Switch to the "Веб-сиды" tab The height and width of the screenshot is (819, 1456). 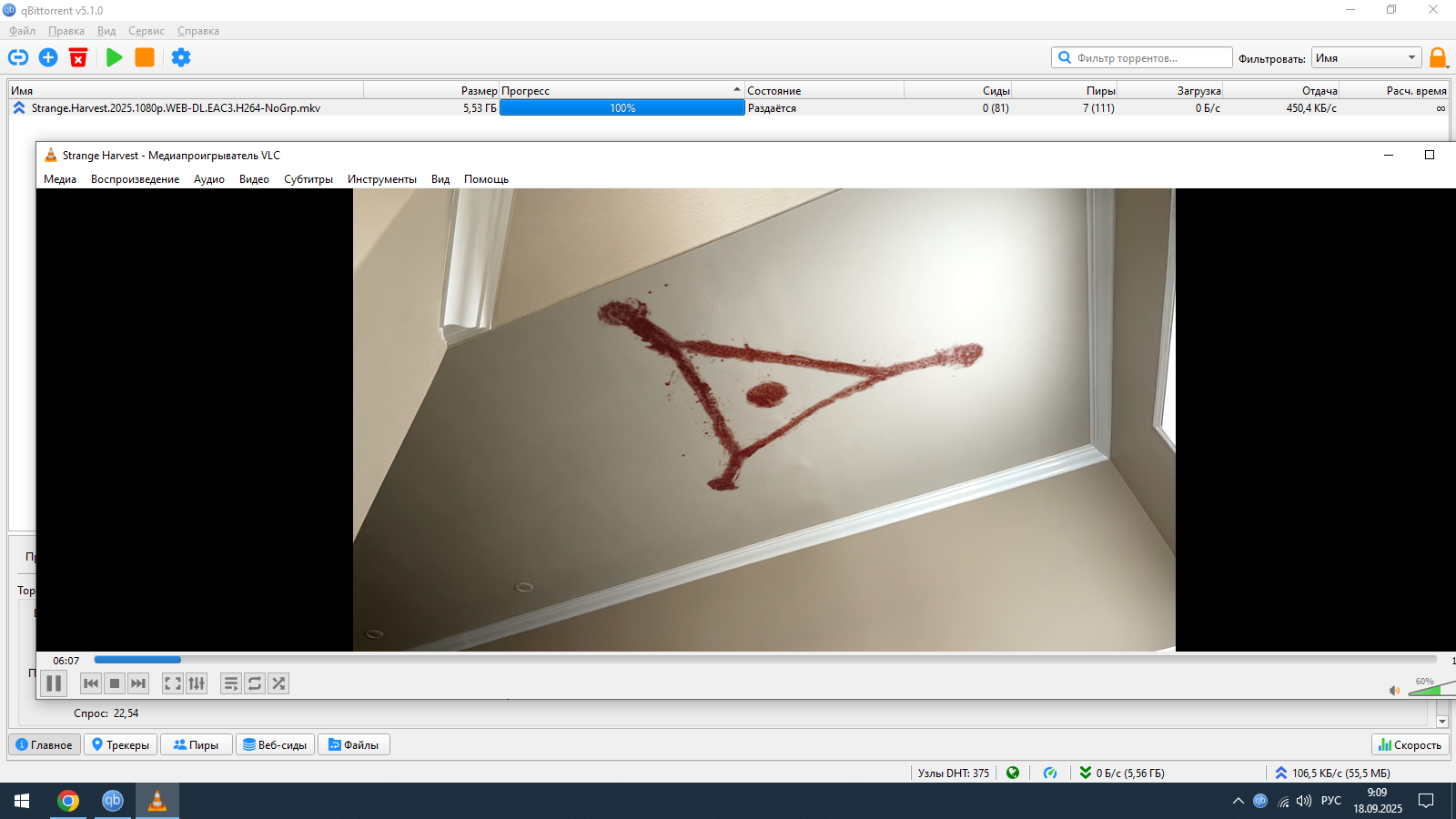click(x=275, y=744)
